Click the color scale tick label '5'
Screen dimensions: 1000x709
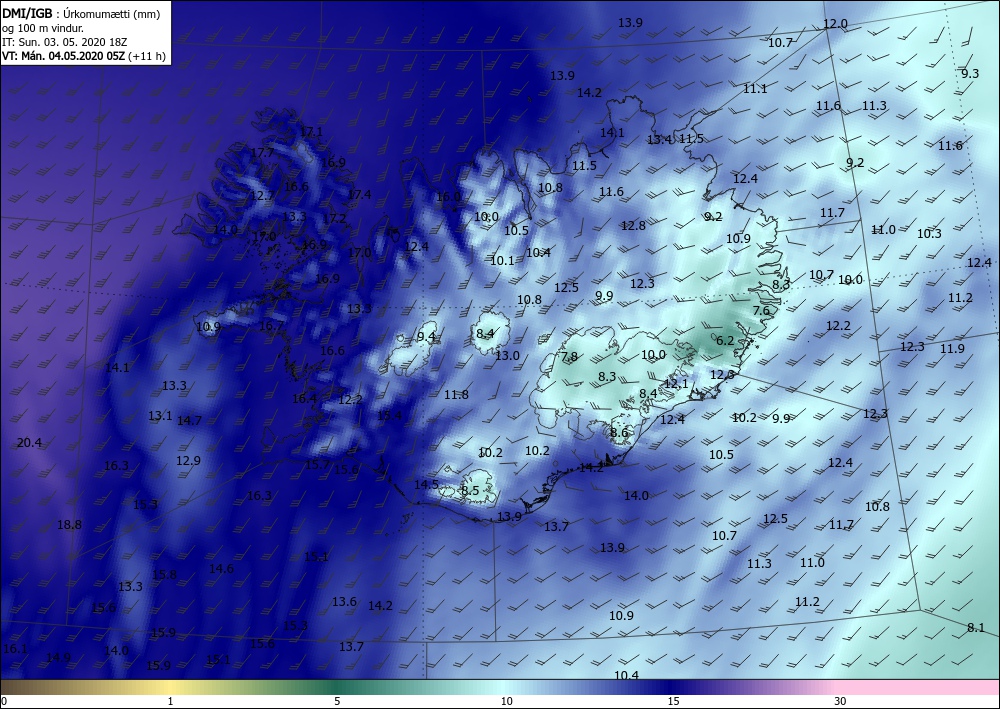click(x=337, y=701)
